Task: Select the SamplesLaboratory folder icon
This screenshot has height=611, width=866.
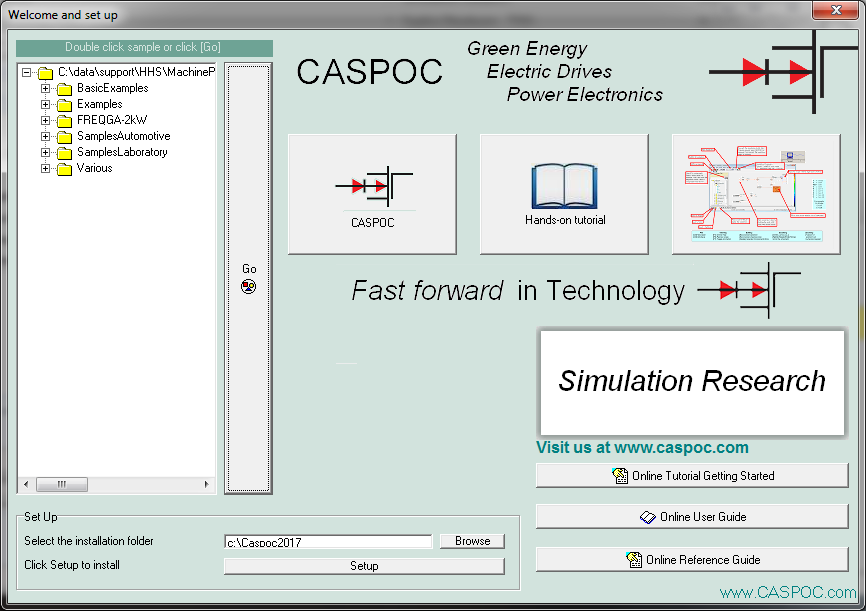Action: point(65,153)
